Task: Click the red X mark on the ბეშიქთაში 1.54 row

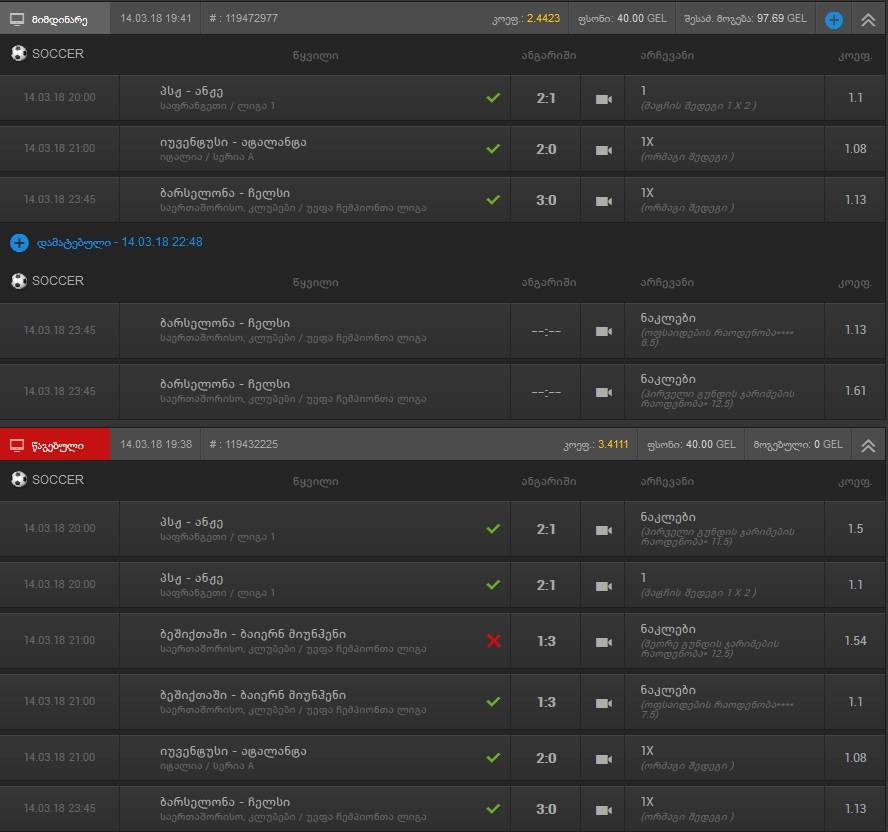Action: pos(493,641)
